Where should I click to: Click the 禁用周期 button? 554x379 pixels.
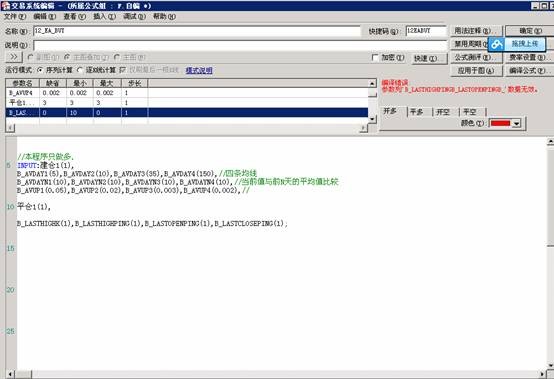pos(470,44)
